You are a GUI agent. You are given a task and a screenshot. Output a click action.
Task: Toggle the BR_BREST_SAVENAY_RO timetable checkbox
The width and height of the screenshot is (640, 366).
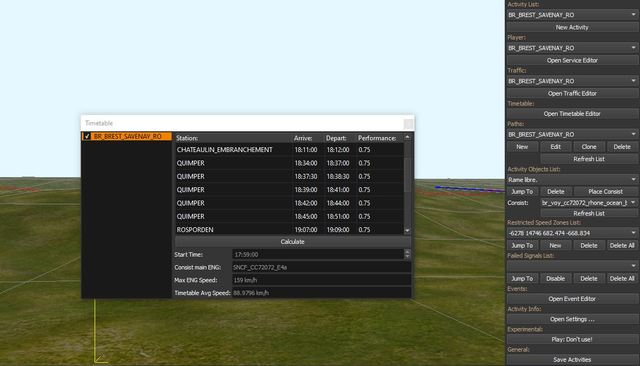tap(87, 136)
